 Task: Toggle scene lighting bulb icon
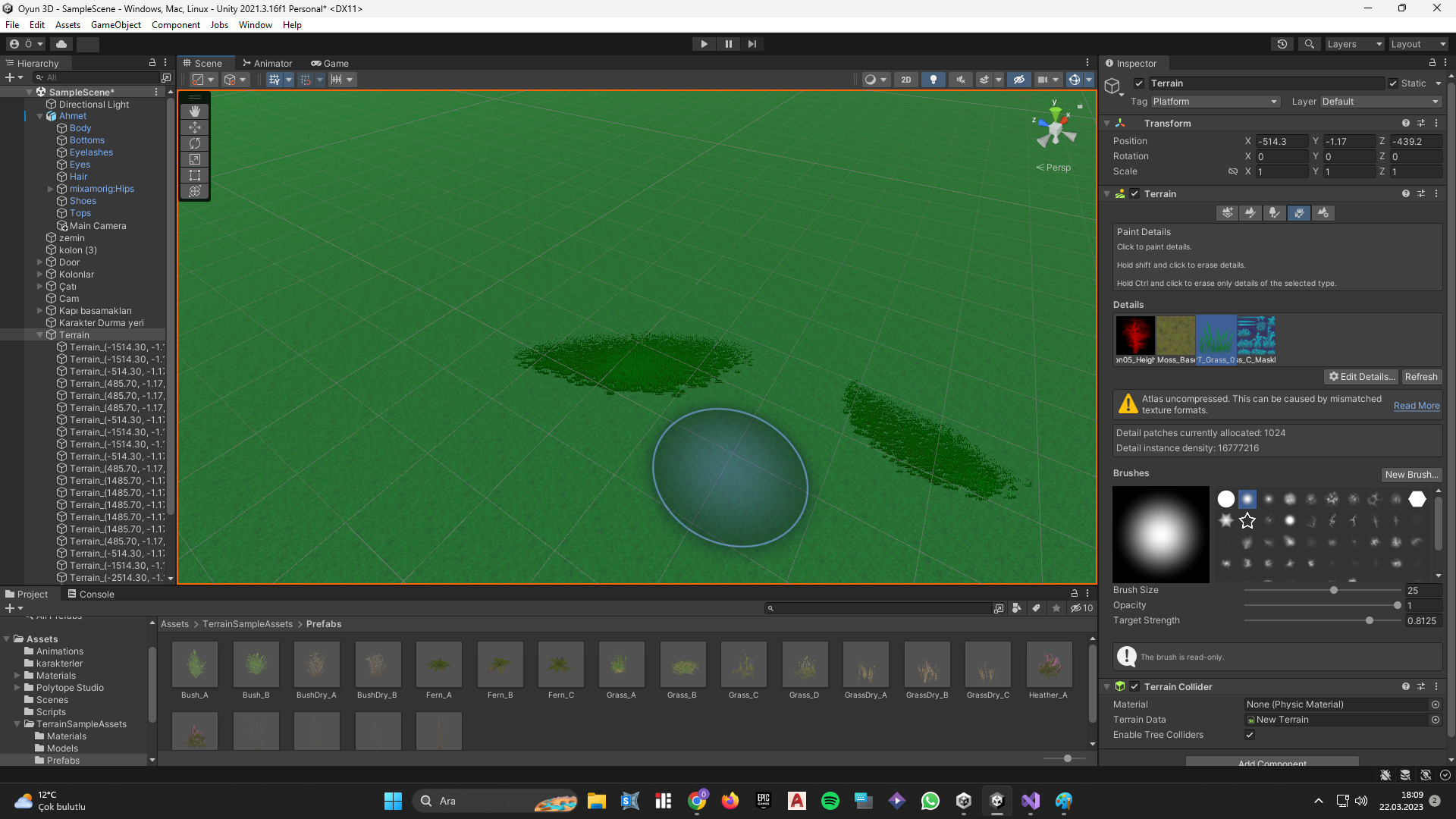pos(934,80)
